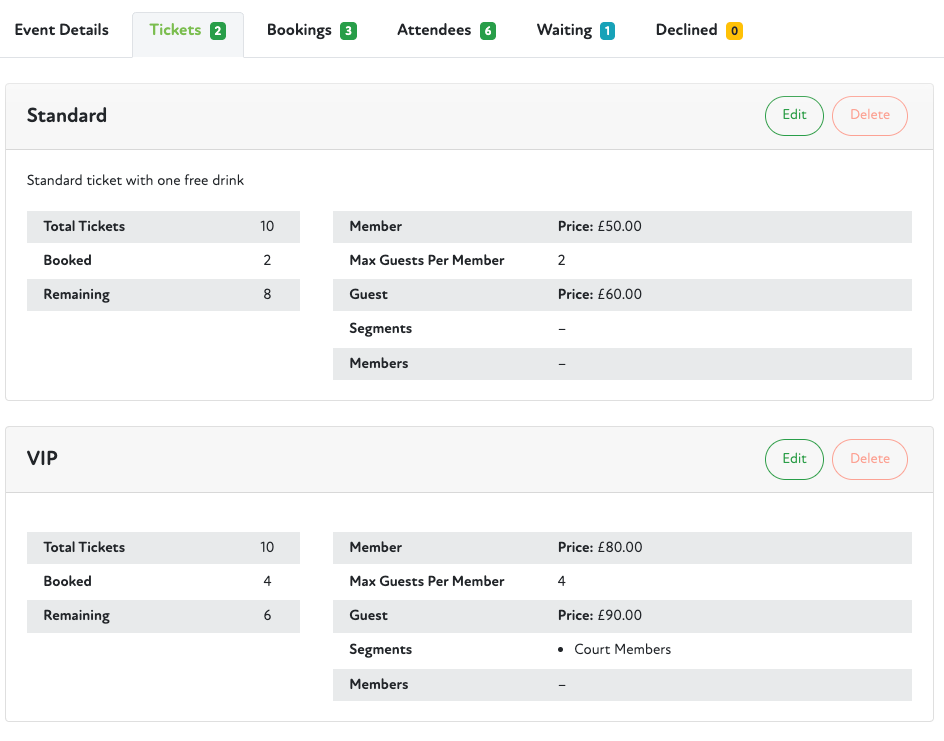
Task: Select the Standard ticket description text
Action: click(x=135, y=181)
